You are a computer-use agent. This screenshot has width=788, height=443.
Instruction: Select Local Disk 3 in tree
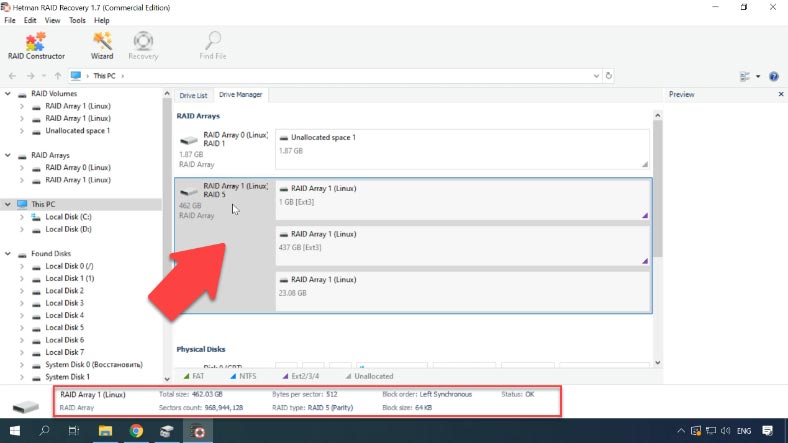tap(64, 303)
